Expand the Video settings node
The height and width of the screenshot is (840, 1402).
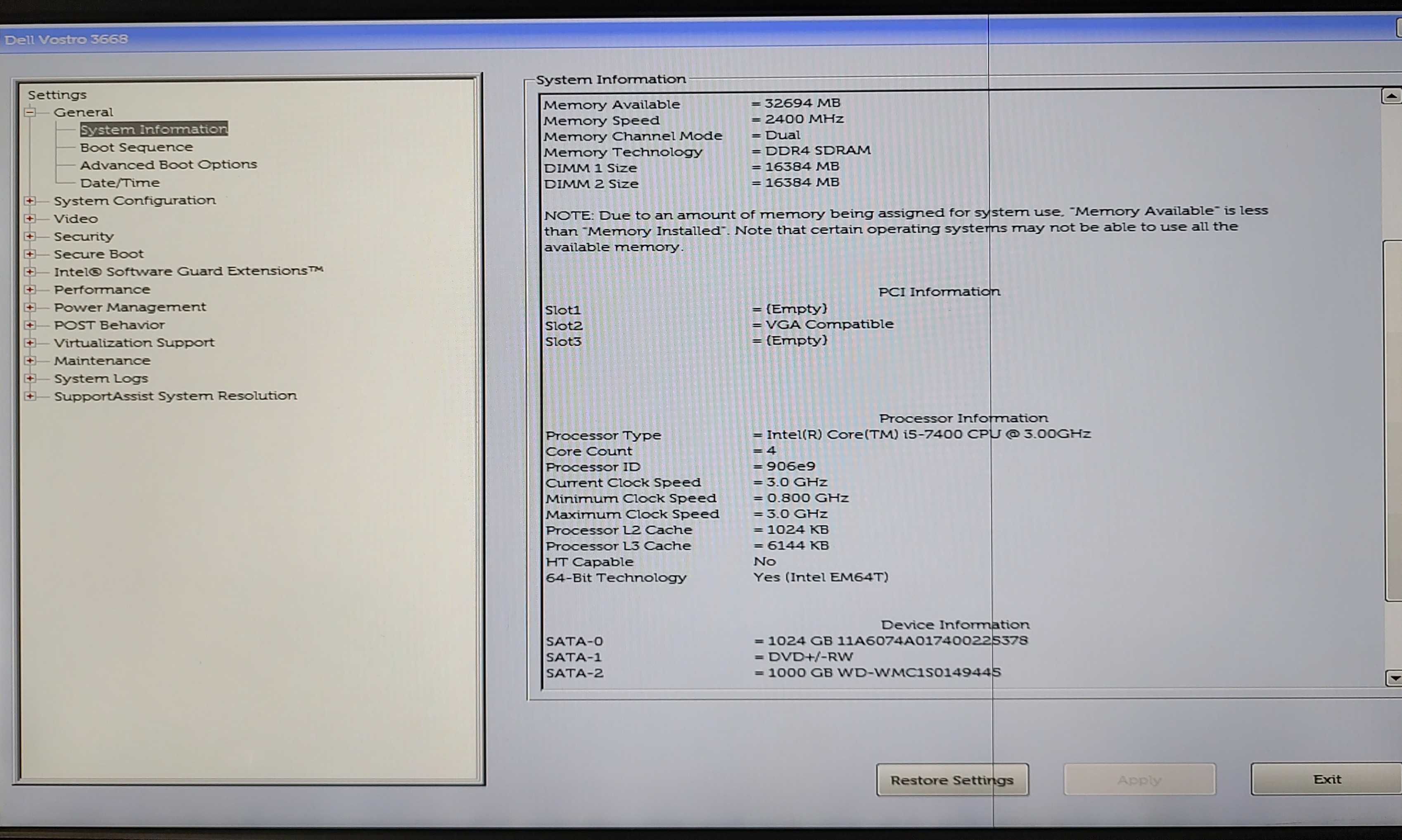tap(30, 218)
